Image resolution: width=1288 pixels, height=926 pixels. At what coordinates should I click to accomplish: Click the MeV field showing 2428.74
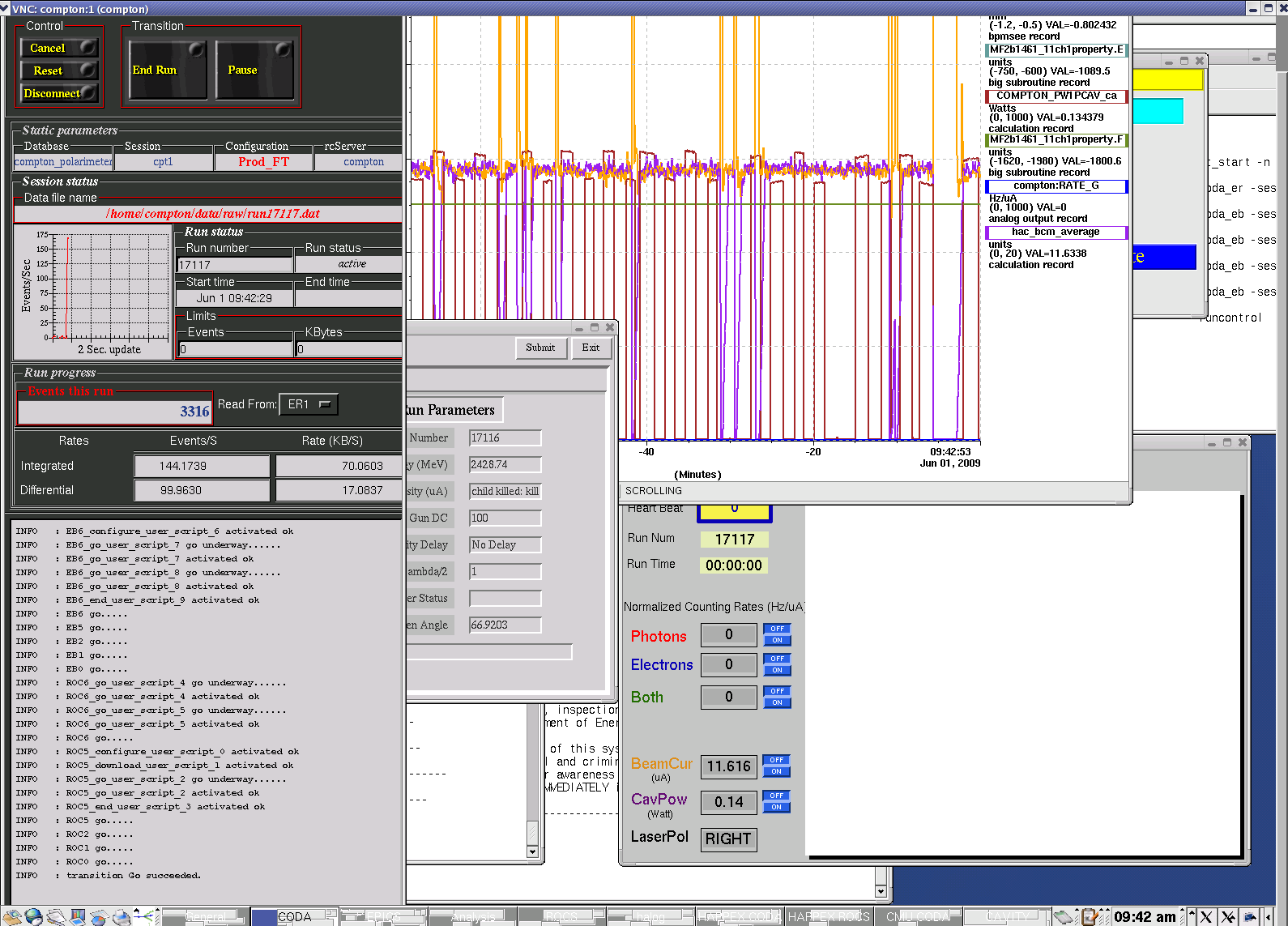pos(505,465)
